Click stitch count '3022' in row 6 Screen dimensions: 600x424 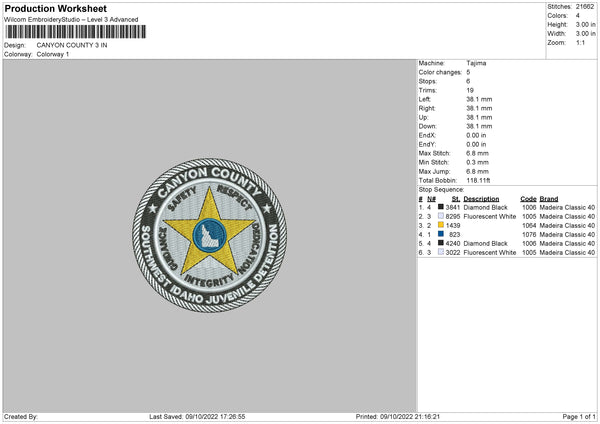[x=453, y=253]
